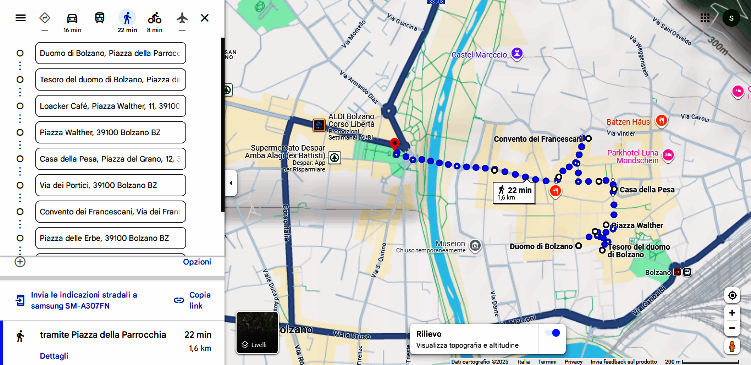The height and width of the screenshot is (365, 751).
Task: Edit the Piazza Walther destination field
Action: (110, 132)
